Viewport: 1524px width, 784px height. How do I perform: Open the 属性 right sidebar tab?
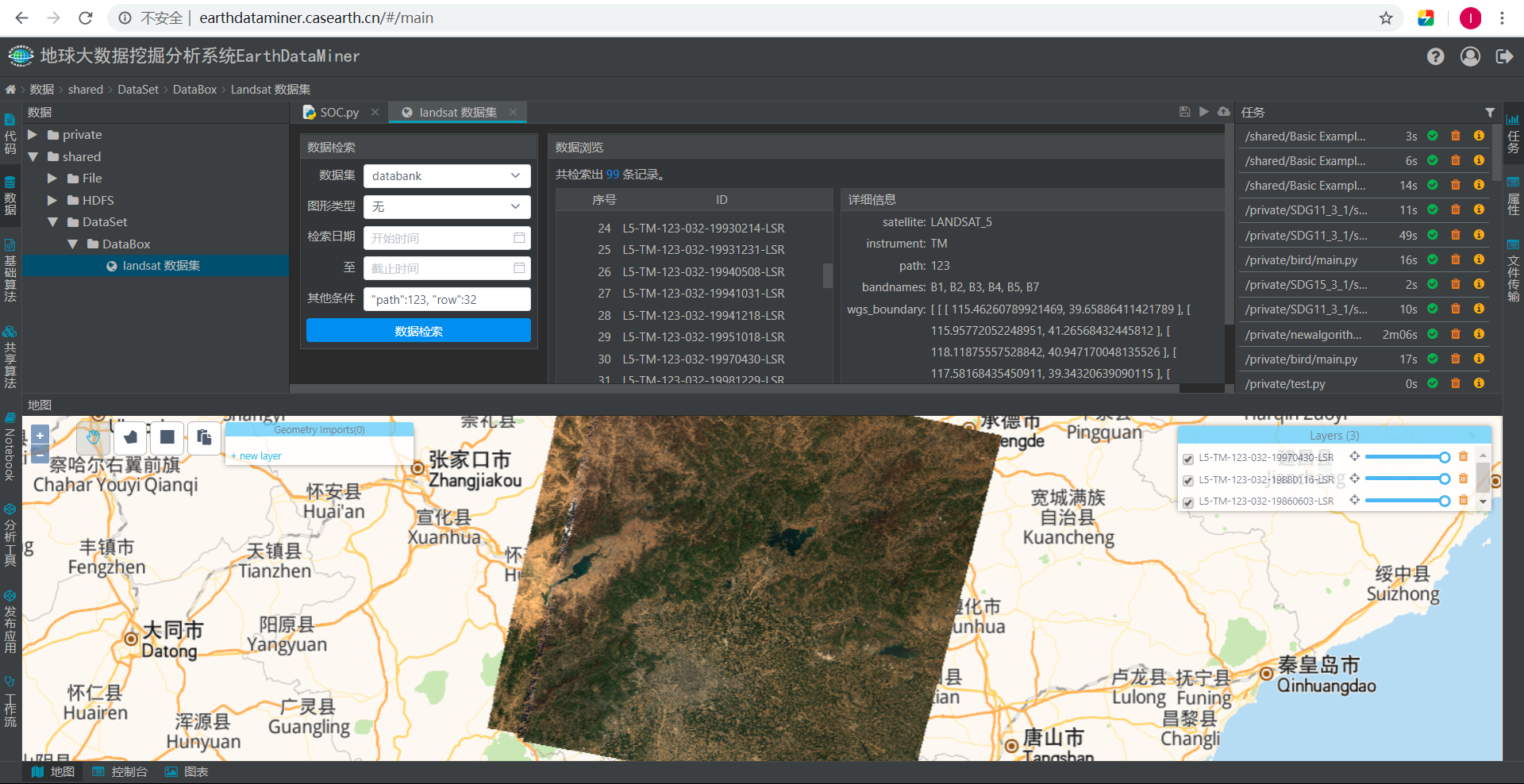pyautogui.click(x=1513, y=196)
